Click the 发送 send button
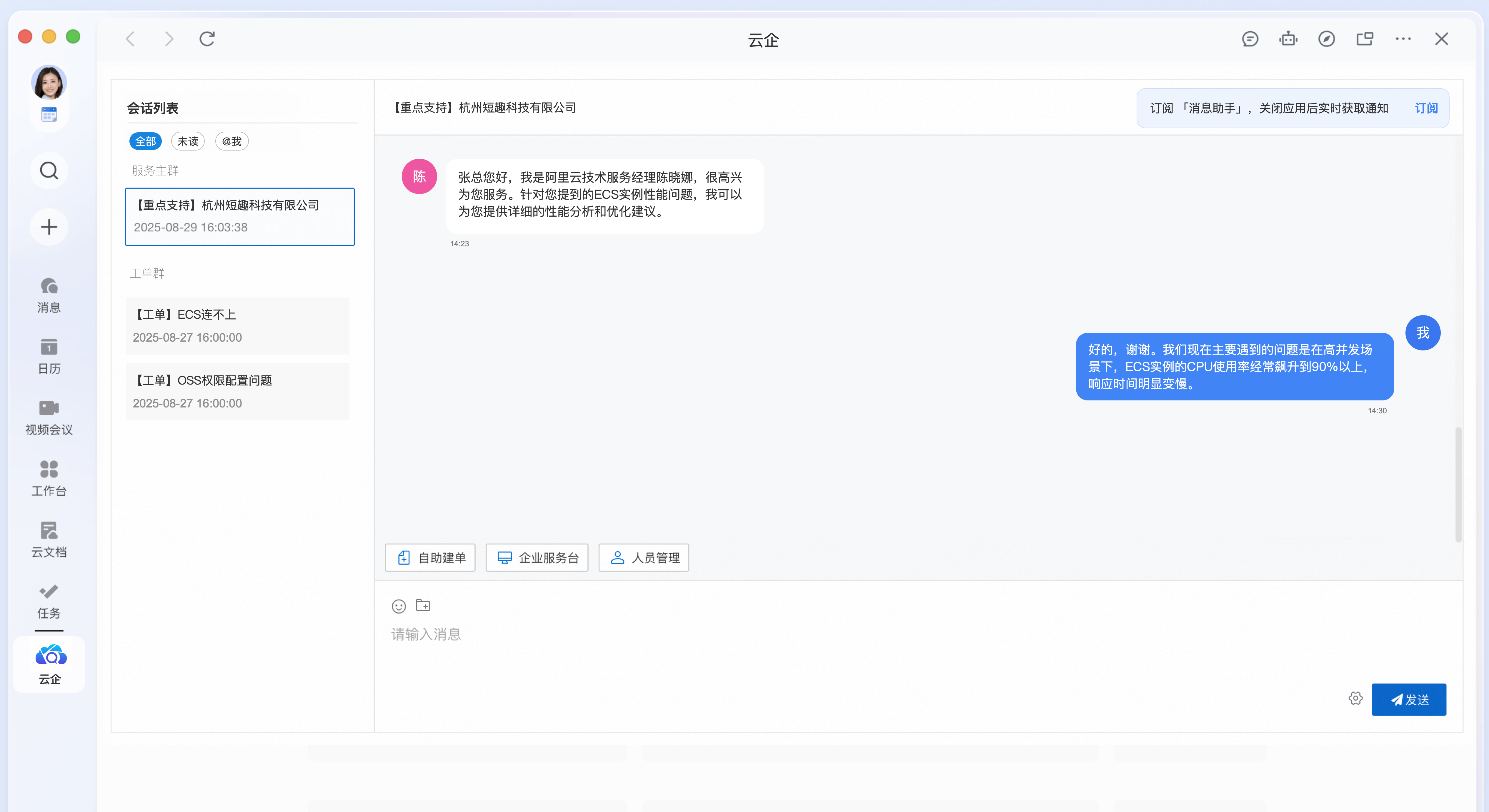The width and height of the screenshot is (1489, 812). 1409,699
